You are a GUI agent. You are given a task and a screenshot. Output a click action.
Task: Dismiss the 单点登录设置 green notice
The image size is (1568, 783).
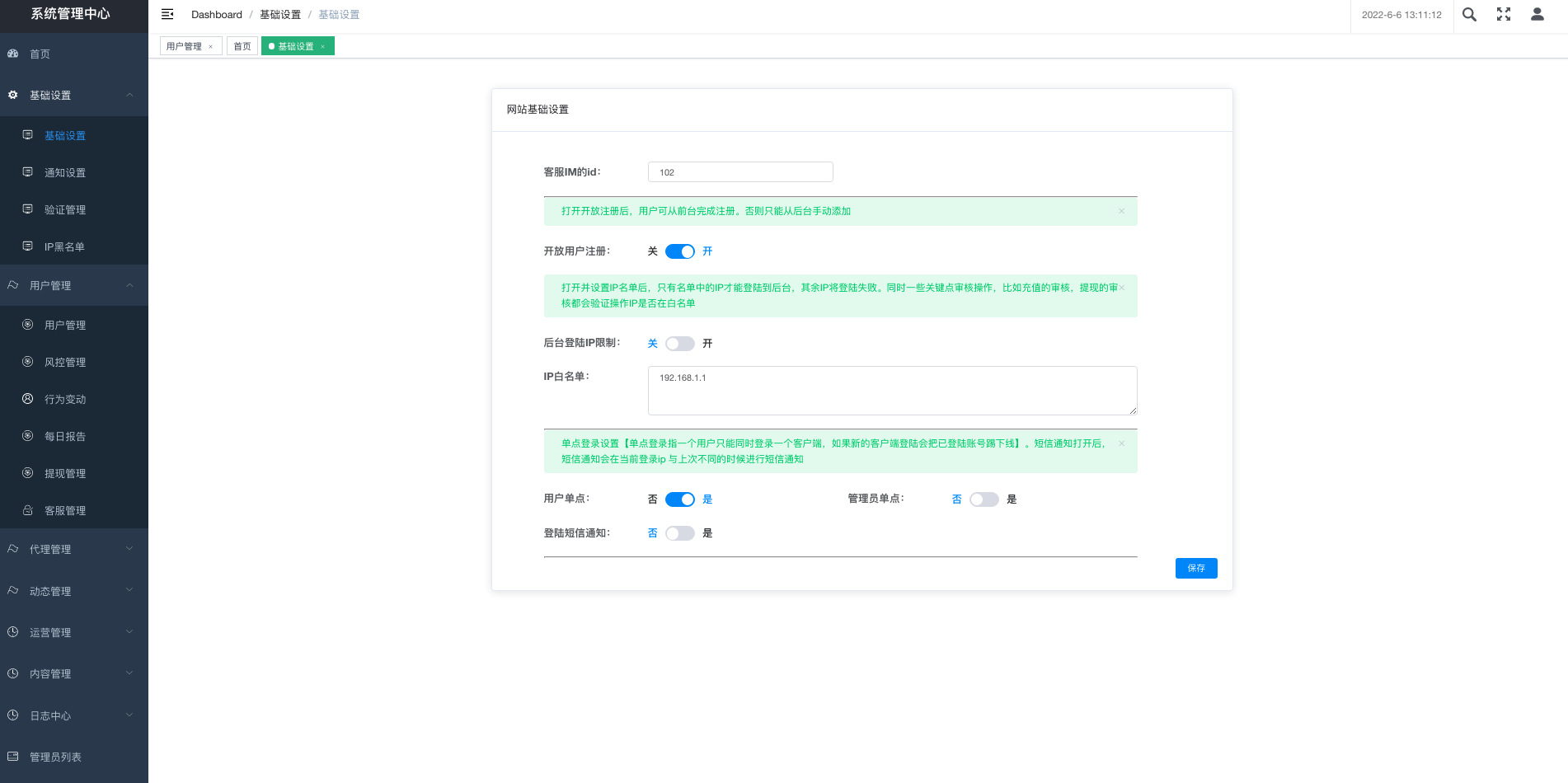(1121, 443)
